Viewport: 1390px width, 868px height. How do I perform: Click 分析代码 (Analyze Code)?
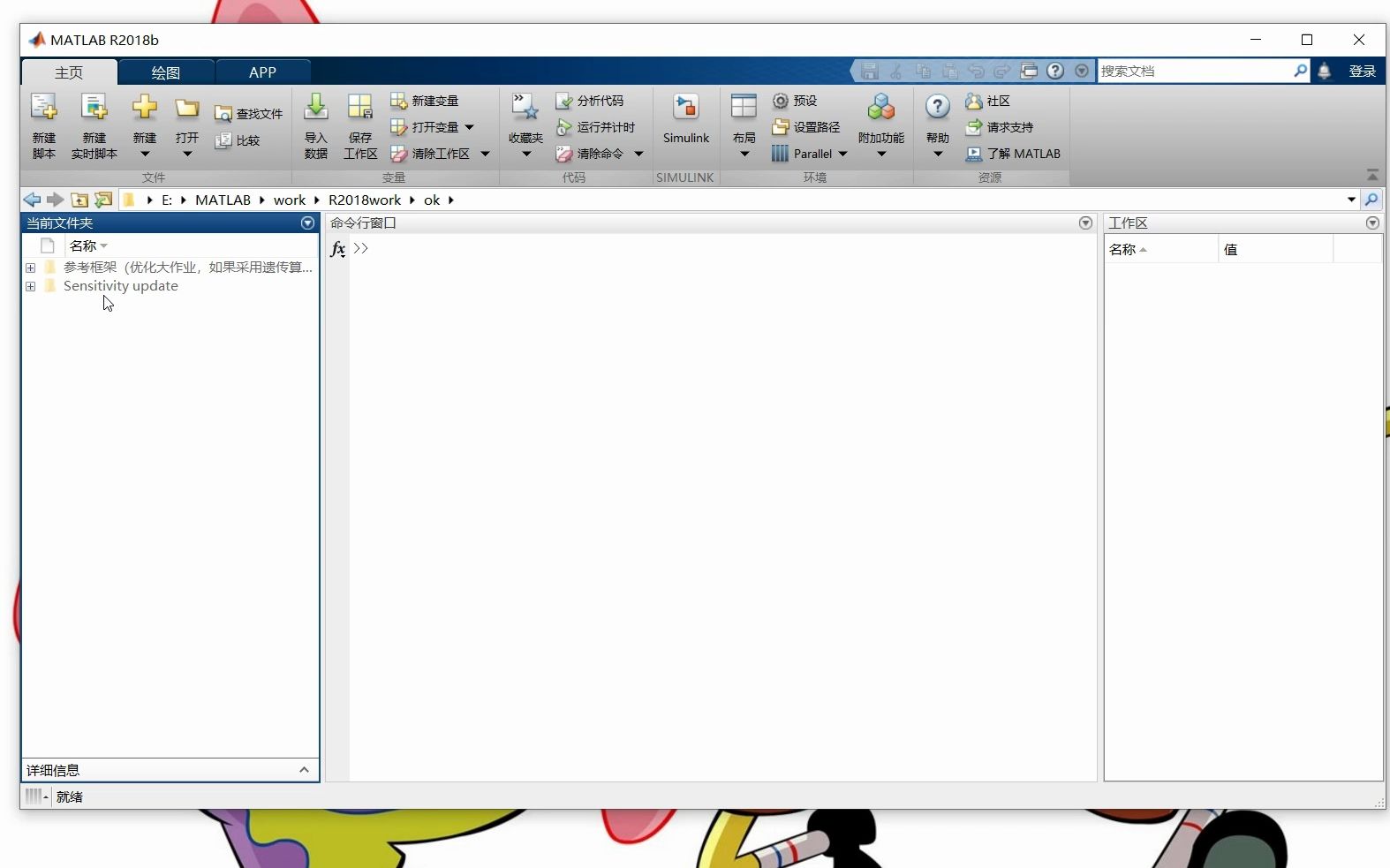(x=590, y=101)
